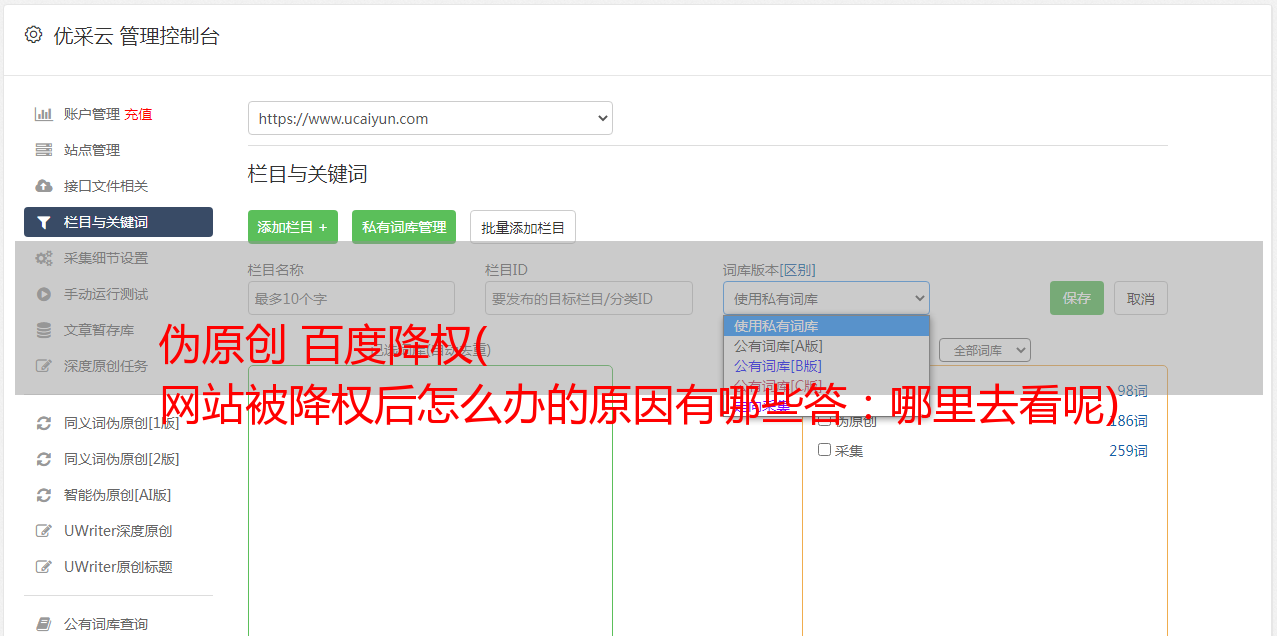Select the 公有词库[A版] option
1277x636 pixels.
pyautogui.click(x=826, y=346)
